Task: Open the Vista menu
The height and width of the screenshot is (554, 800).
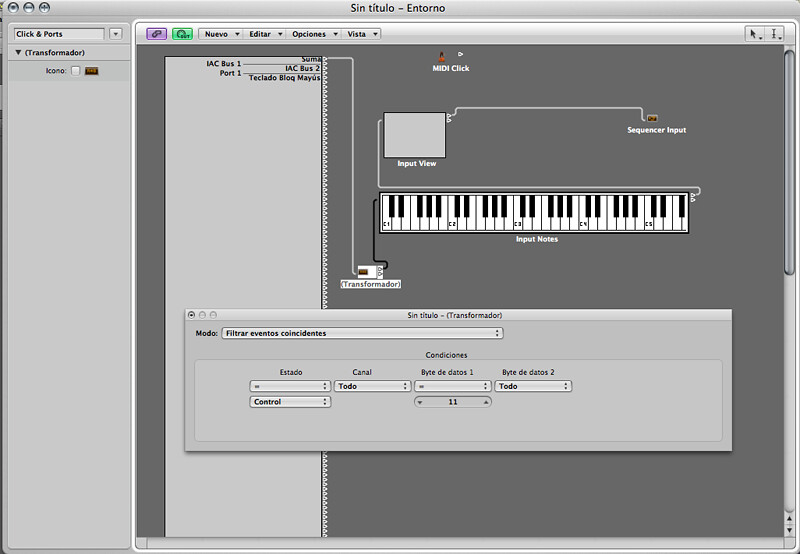Action: tap(361, 34)
